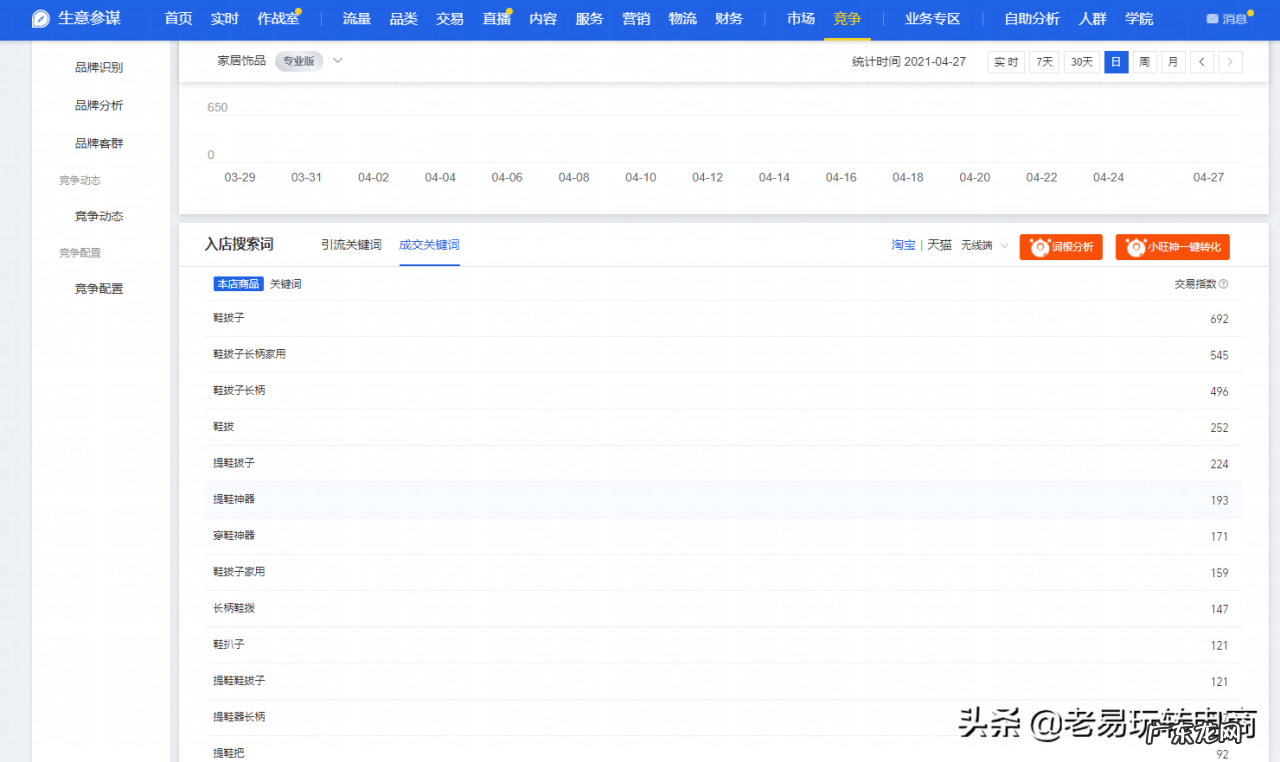This screenshot has width=1280, height=762.
Task: Open the 消息 notification icon
Action: (1212, 17)
